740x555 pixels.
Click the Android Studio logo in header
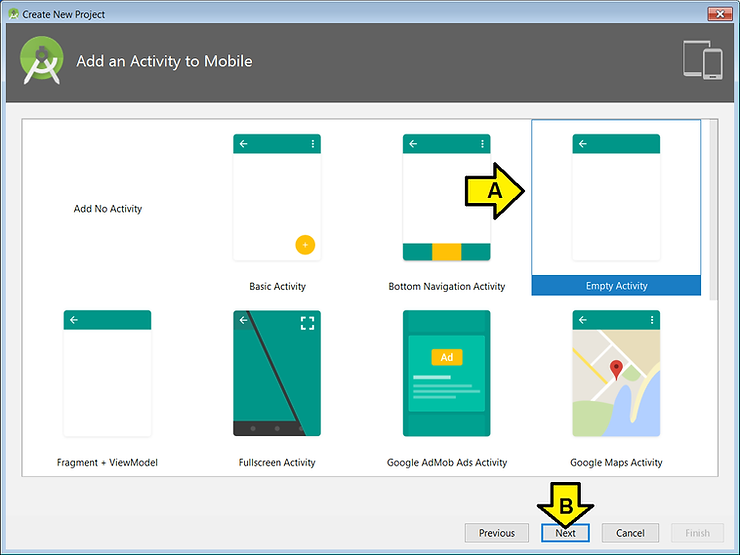click(42, 61)
